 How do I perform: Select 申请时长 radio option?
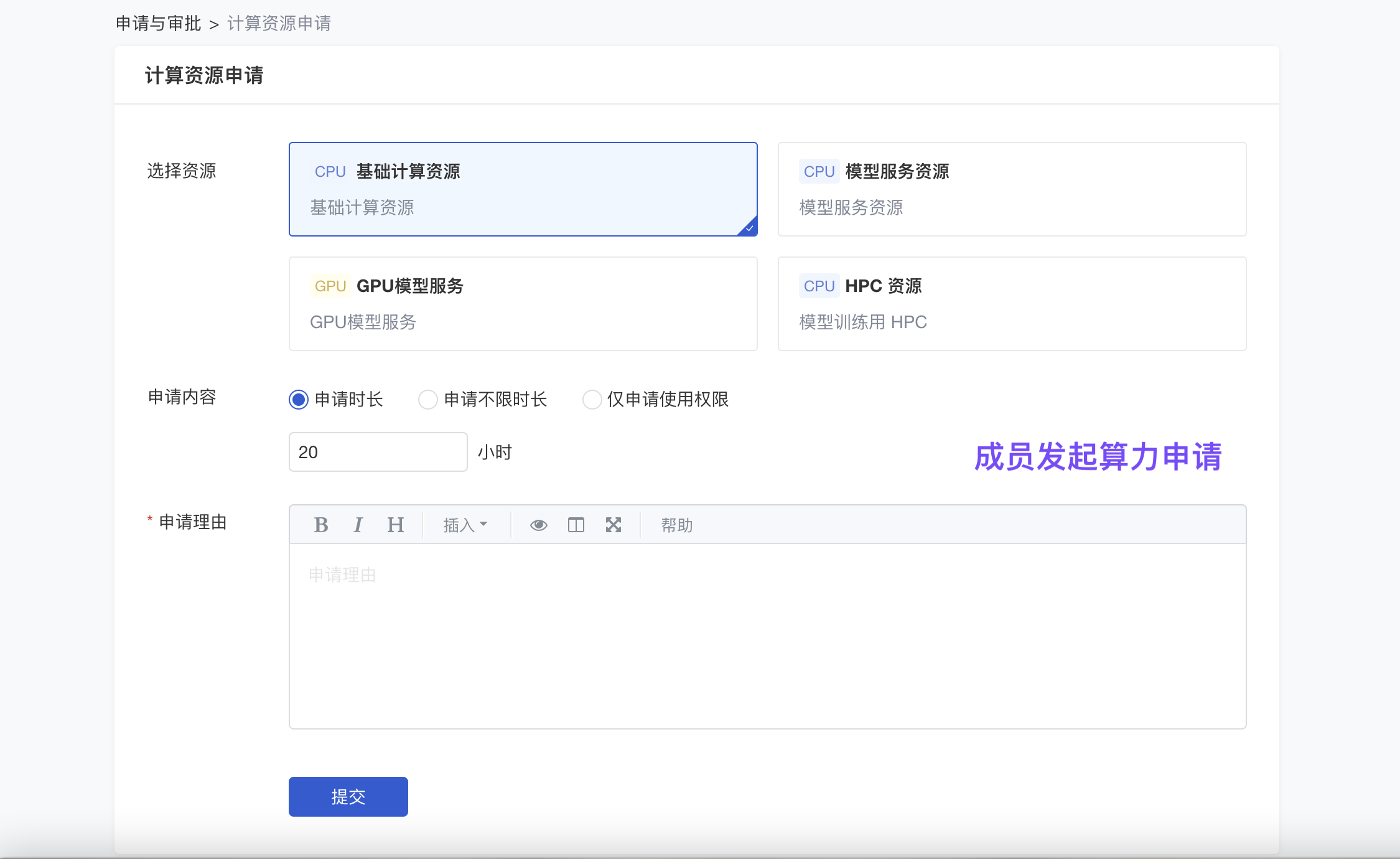tap(299, 399)
